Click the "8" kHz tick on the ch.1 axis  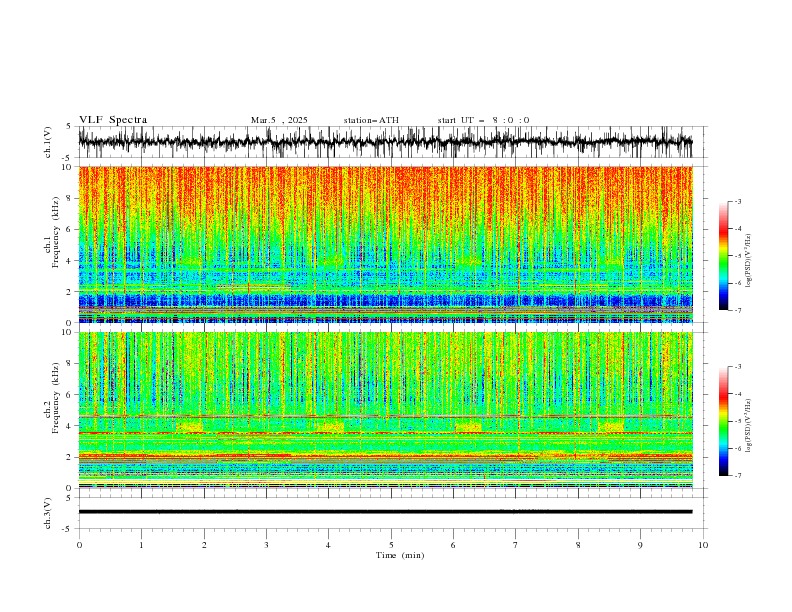[x=69, y=198]
